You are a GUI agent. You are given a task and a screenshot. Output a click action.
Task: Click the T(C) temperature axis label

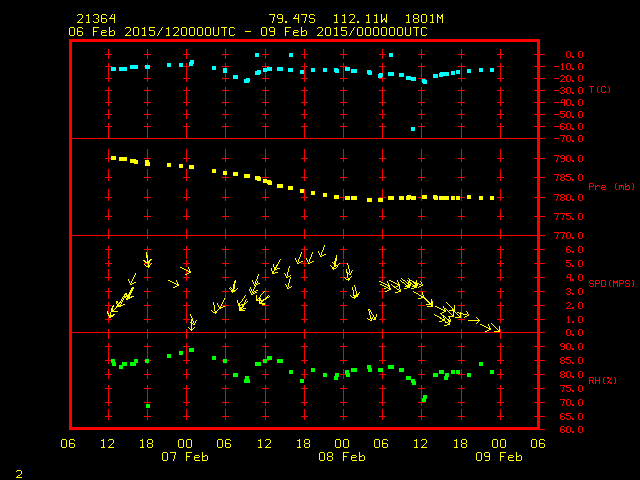tap(600, 89)
